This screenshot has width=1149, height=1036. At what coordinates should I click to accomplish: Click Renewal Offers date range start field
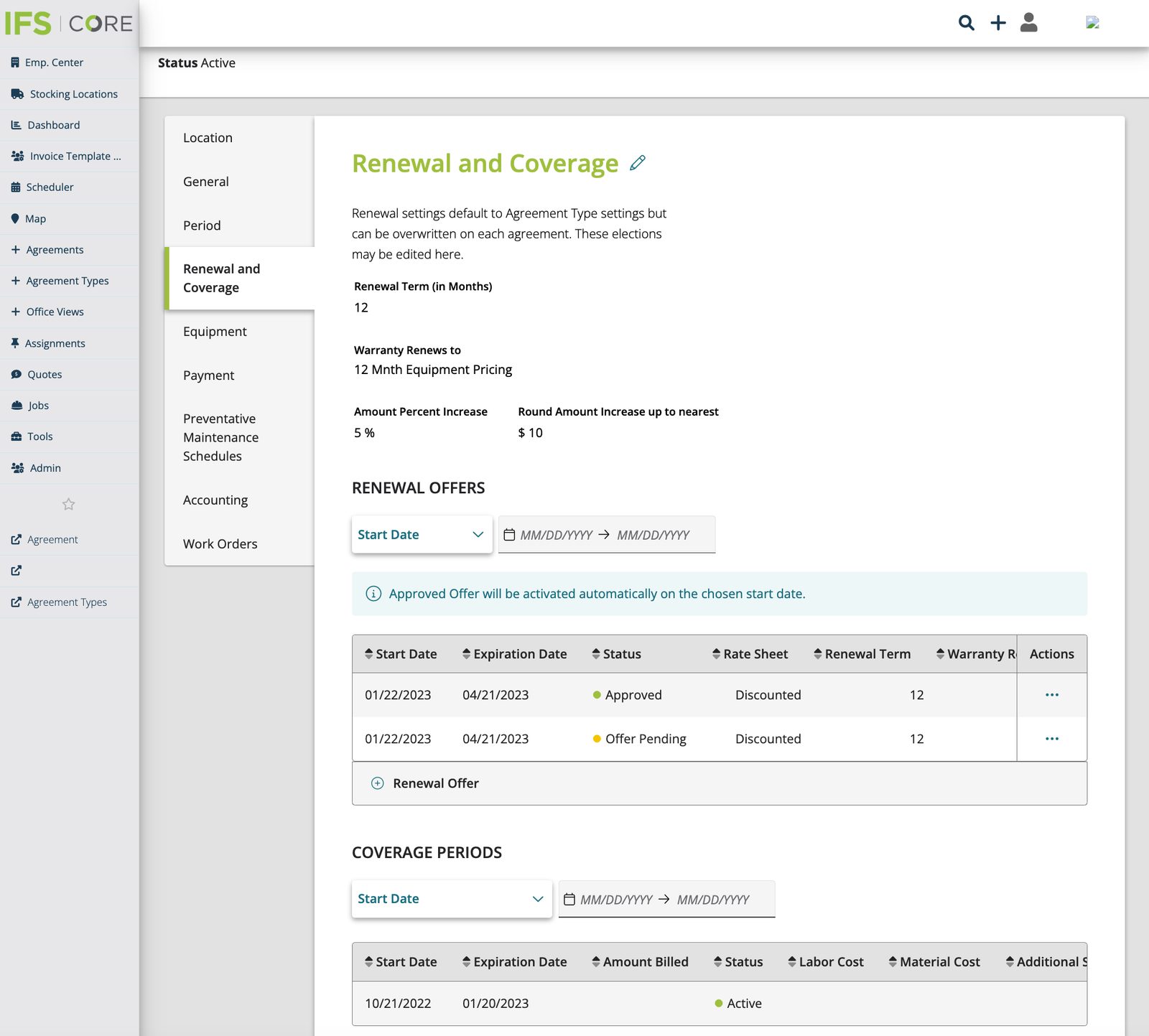[x=556, y=535]
